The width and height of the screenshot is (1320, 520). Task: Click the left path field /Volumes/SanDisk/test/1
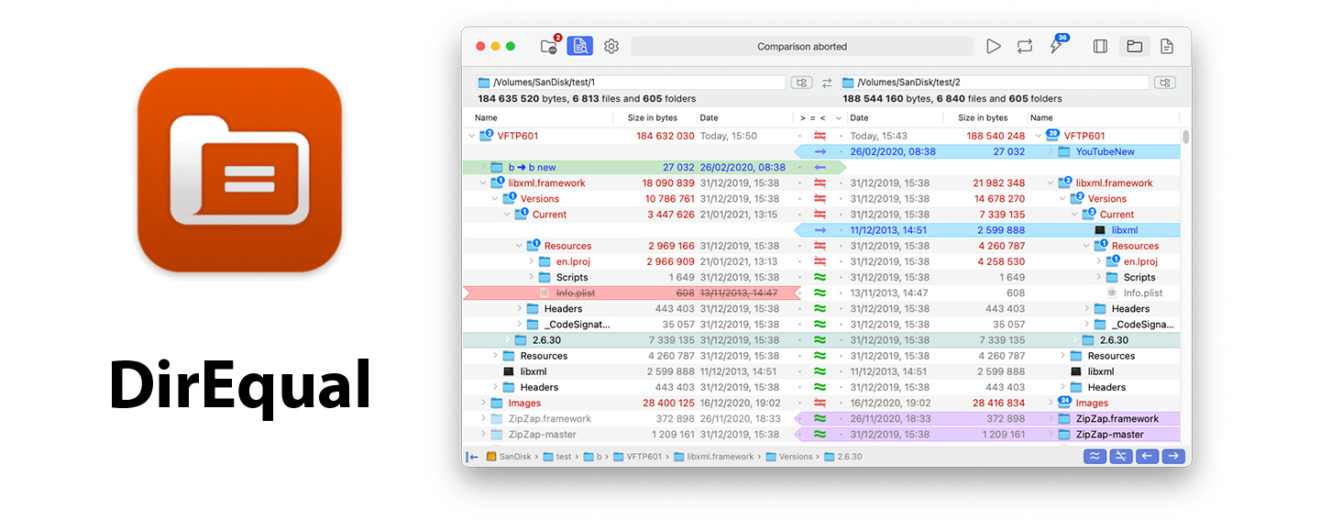(x=632, y=82)
